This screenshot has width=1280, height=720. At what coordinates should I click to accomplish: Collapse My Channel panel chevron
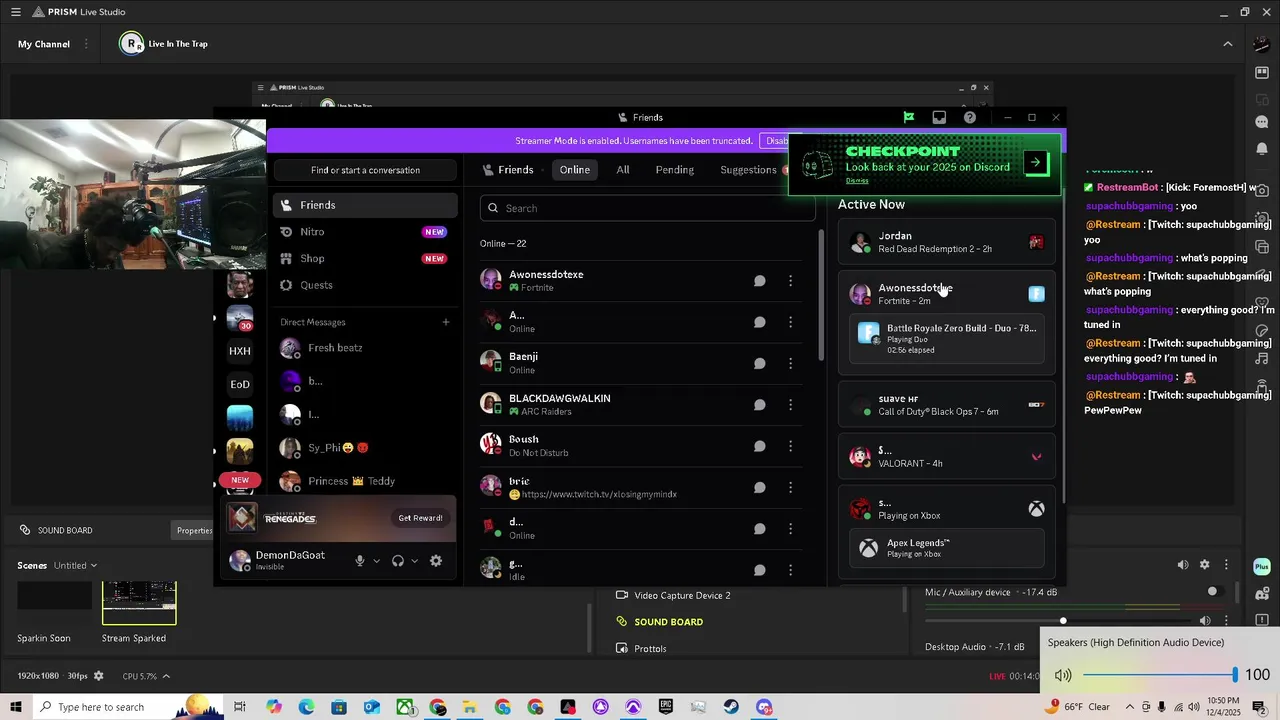pyautogui.click(x=1228, y=44)
